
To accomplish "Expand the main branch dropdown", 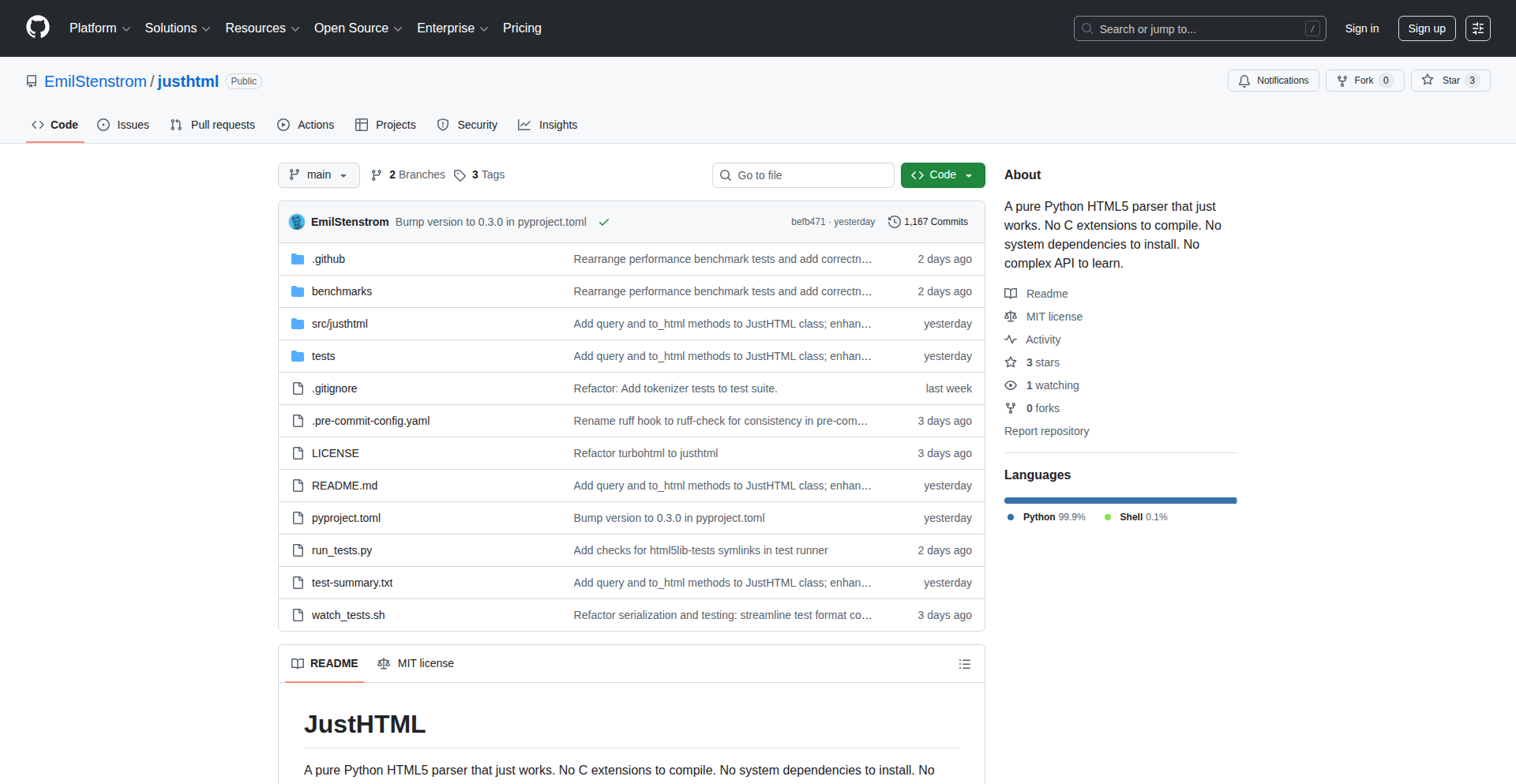I will 318,175.
